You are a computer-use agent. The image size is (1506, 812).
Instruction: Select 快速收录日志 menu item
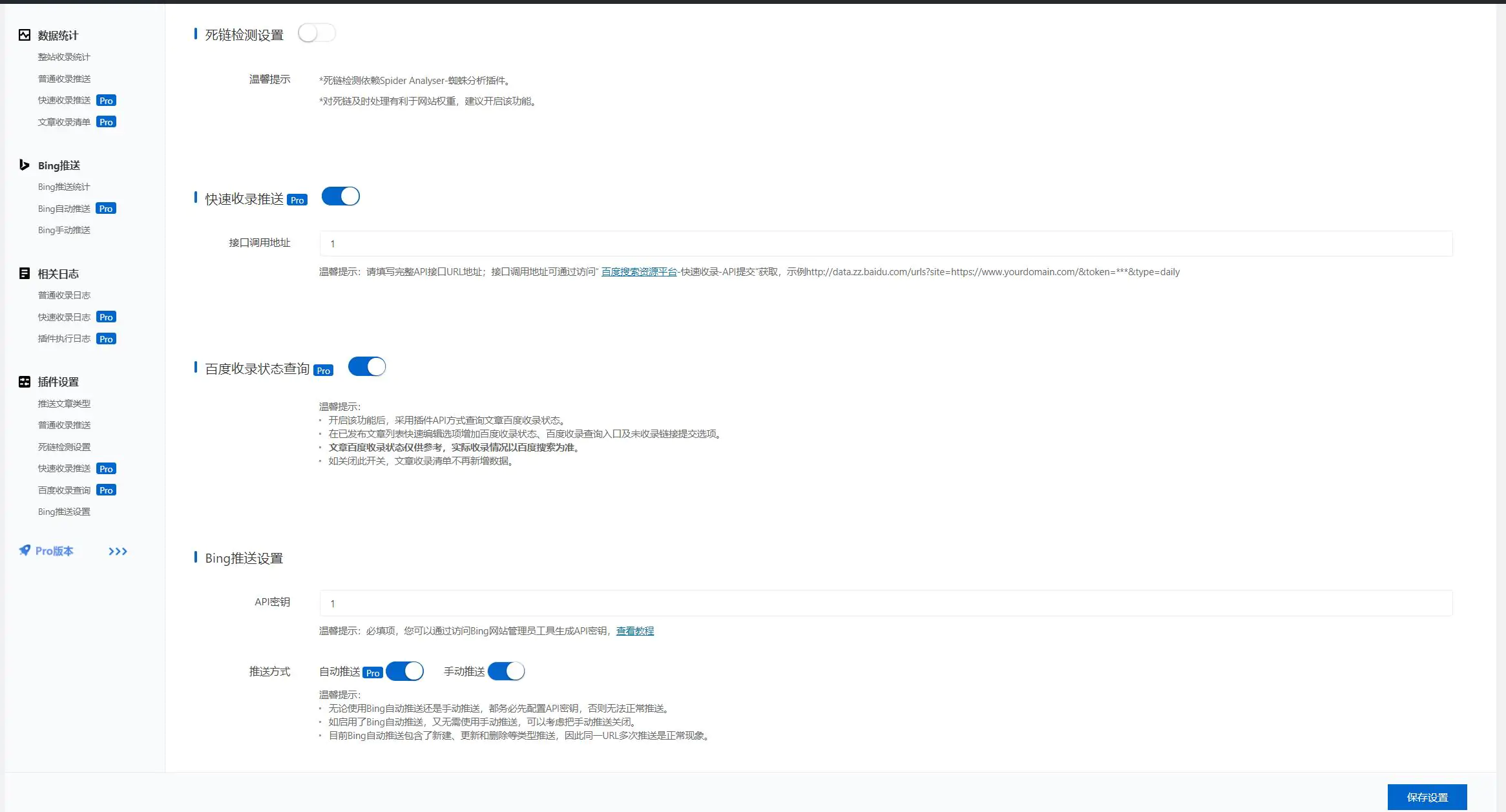point(64,316)
